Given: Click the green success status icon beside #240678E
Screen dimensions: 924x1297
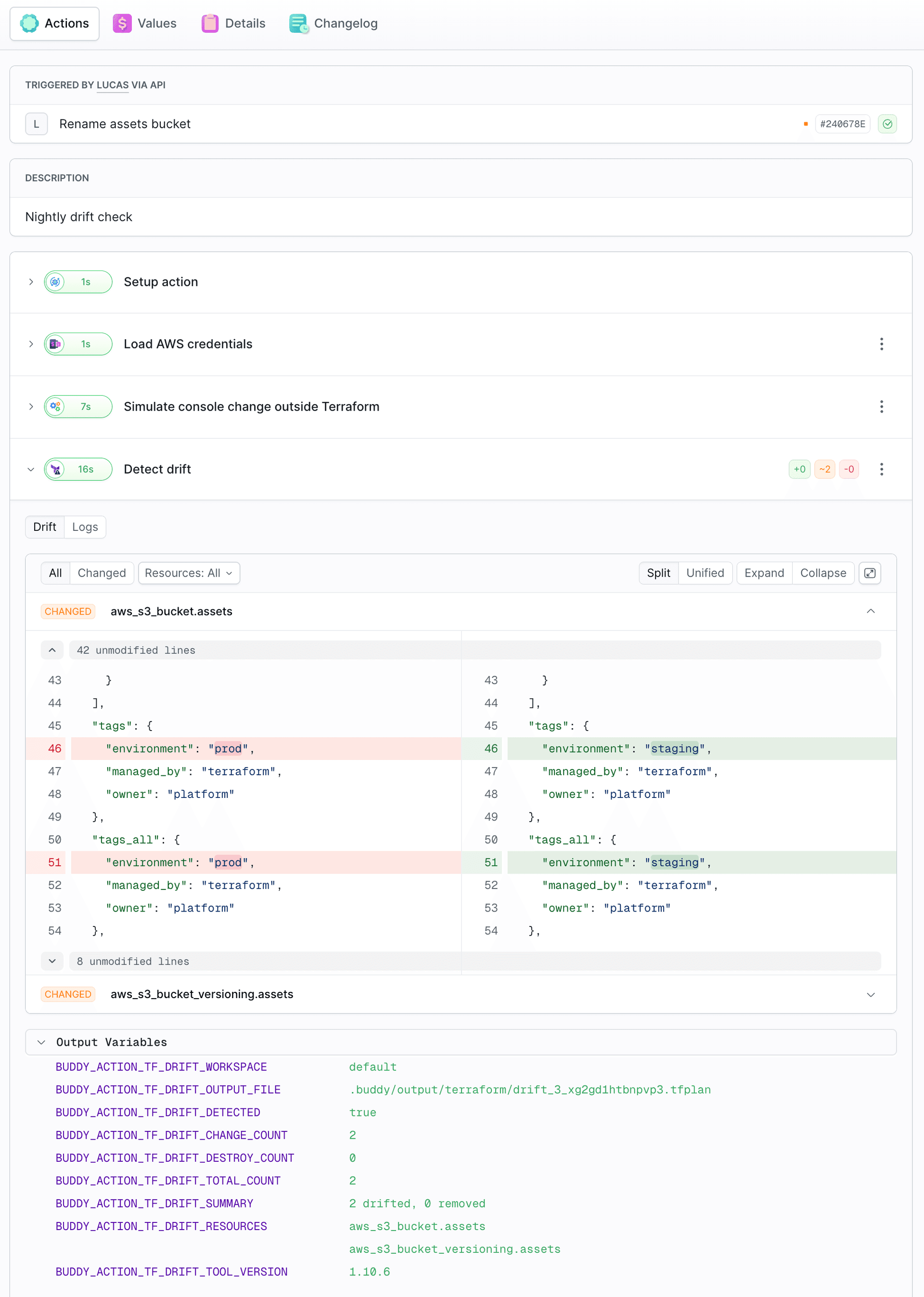Looking at the screenshot, I should [x=887, y=124].
